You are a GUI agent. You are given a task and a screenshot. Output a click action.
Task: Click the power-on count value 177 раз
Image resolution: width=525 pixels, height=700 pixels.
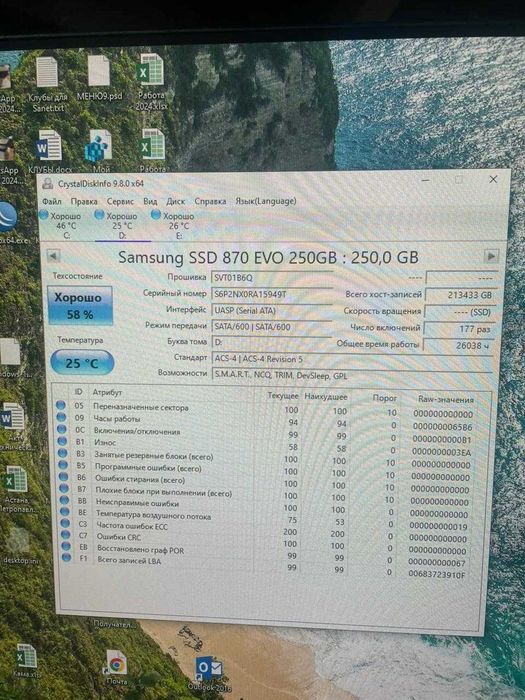459,329
